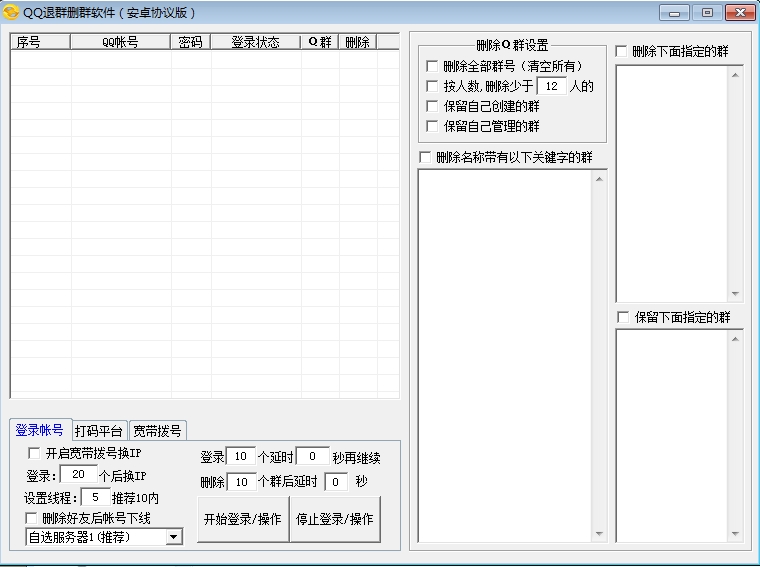This screenshot has width=760, height=567.
Task: Switch to 打码平台 tab
Action: pyautogui.click(x=99, y=430)
